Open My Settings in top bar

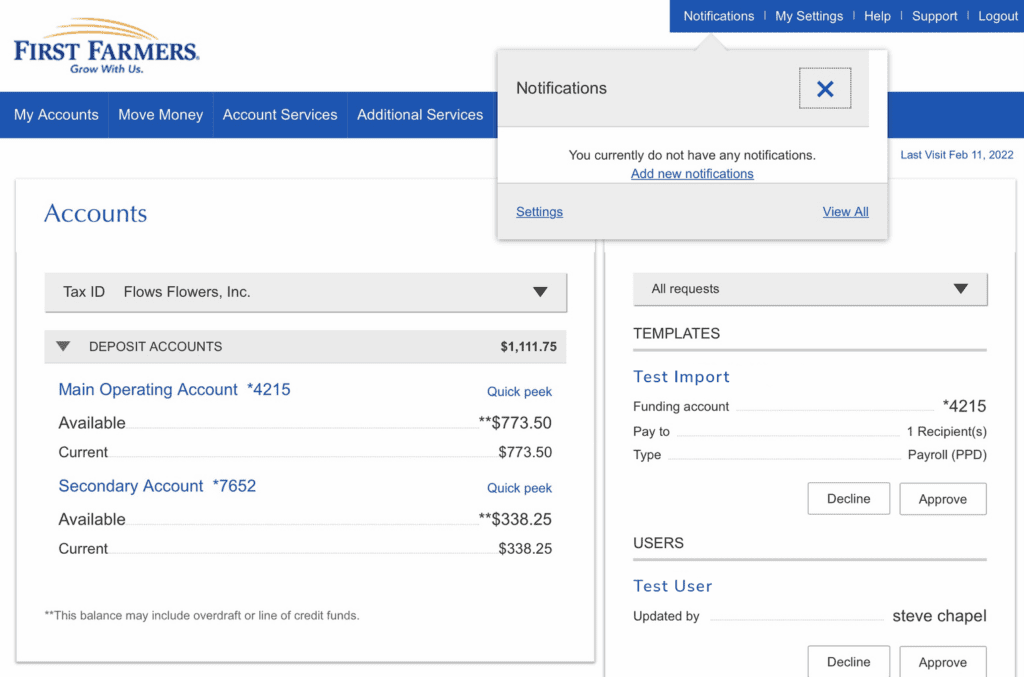click(808, 16)
